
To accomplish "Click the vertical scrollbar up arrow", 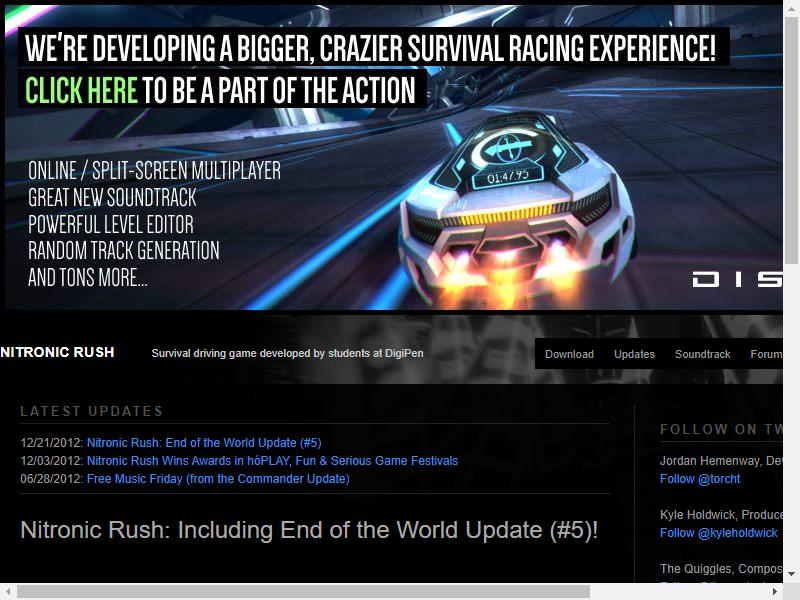I will 791,7.
